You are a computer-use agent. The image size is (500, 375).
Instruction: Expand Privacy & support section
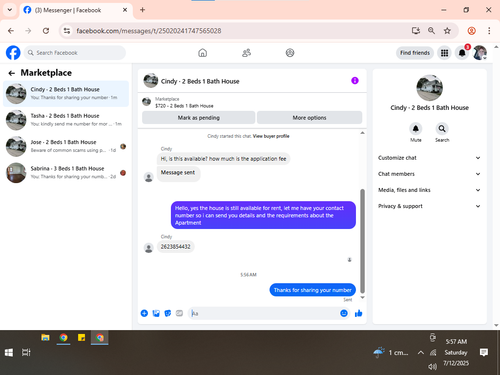pos(429,206)
